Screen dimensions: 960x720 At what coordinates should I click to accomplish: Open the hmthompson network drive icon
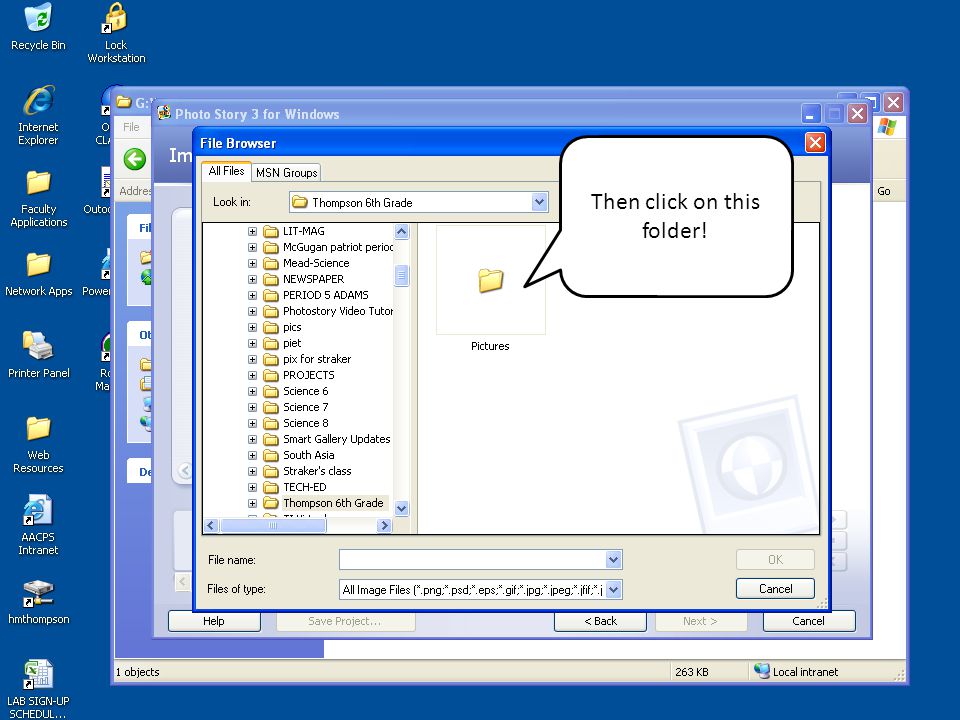pyautogui.click(x=38, y=593)
